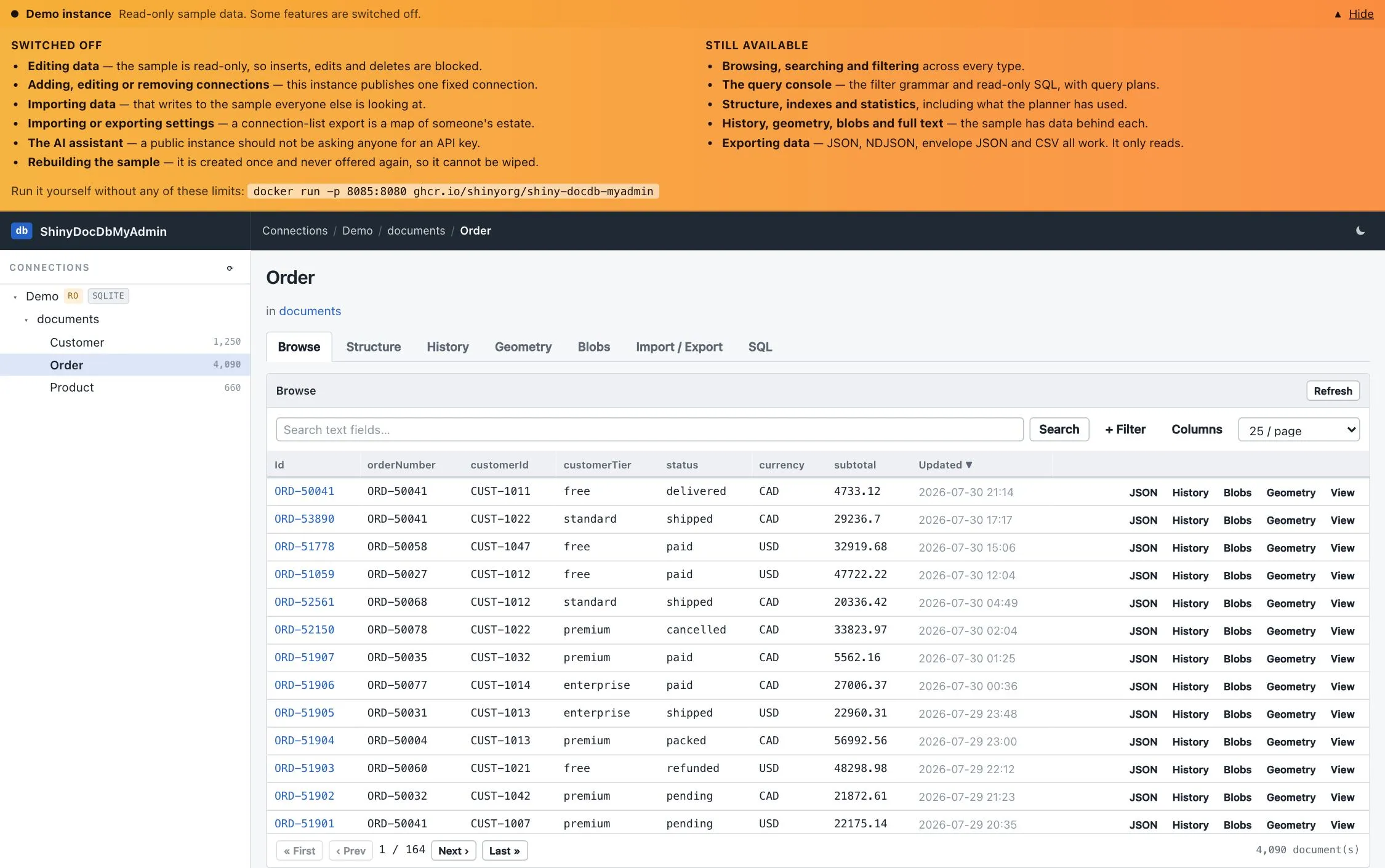Click View for row ORD-51905
The image size is (1385, 868).
[1343, 714]
